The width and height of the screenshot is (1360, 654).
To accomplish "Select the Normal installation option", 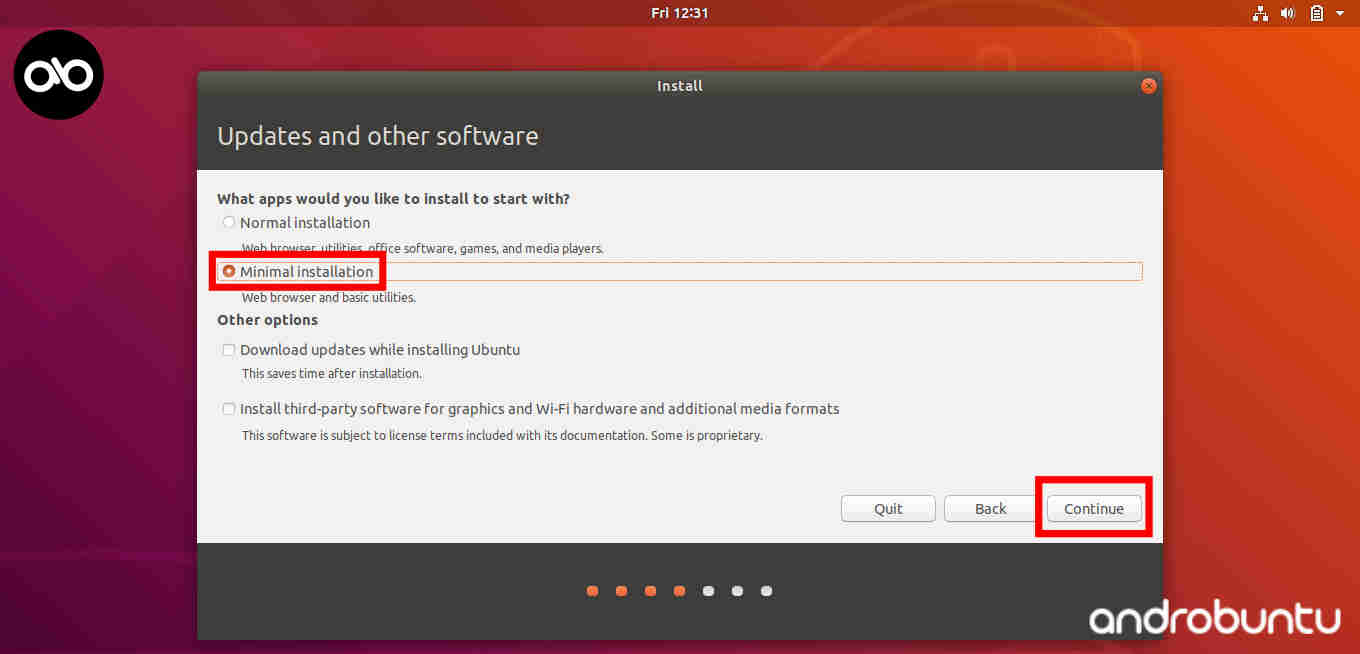I will coord(228,222).
